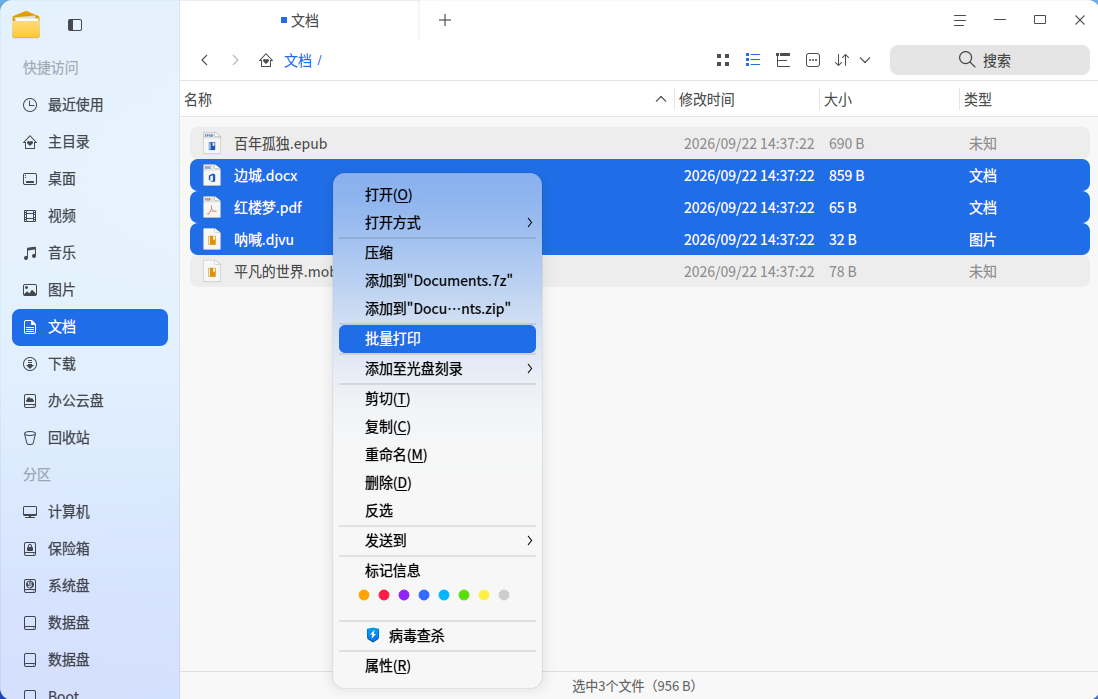The image size is (1098, 699).
Task: Tag files with orange color dot
Action: 363,595
